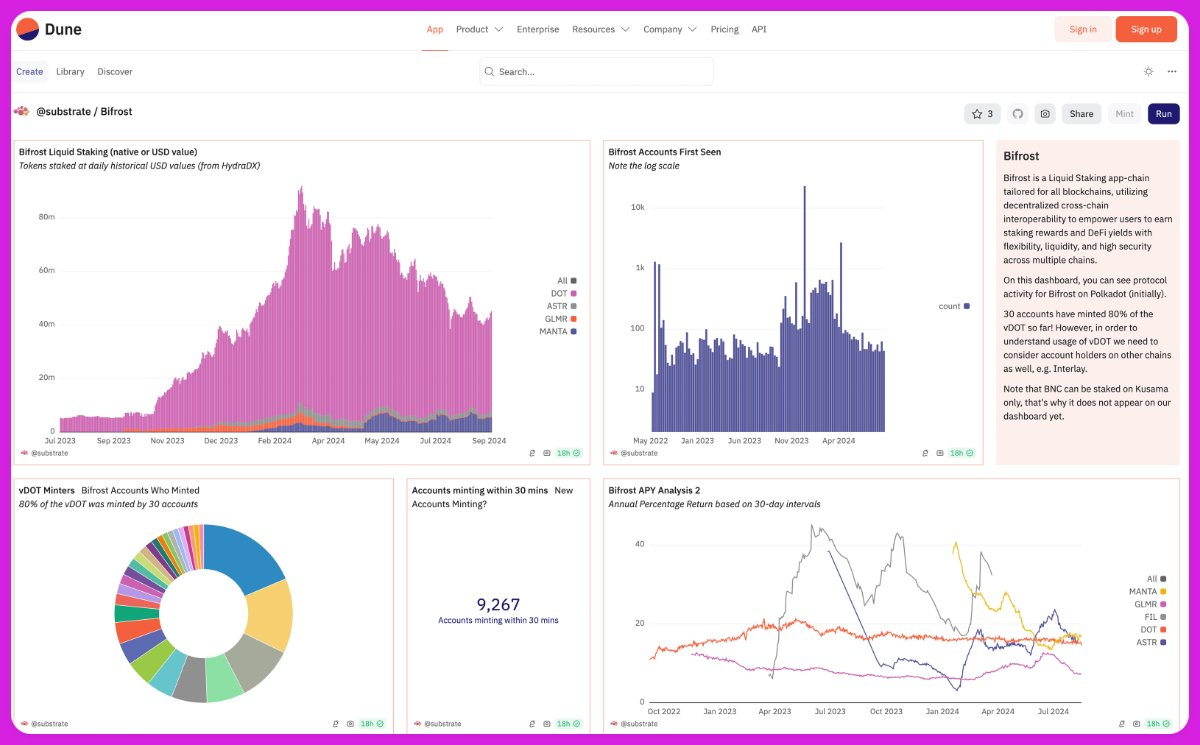Open query link icon under Bifrost Liquid Staking chart

coord(533,453)
